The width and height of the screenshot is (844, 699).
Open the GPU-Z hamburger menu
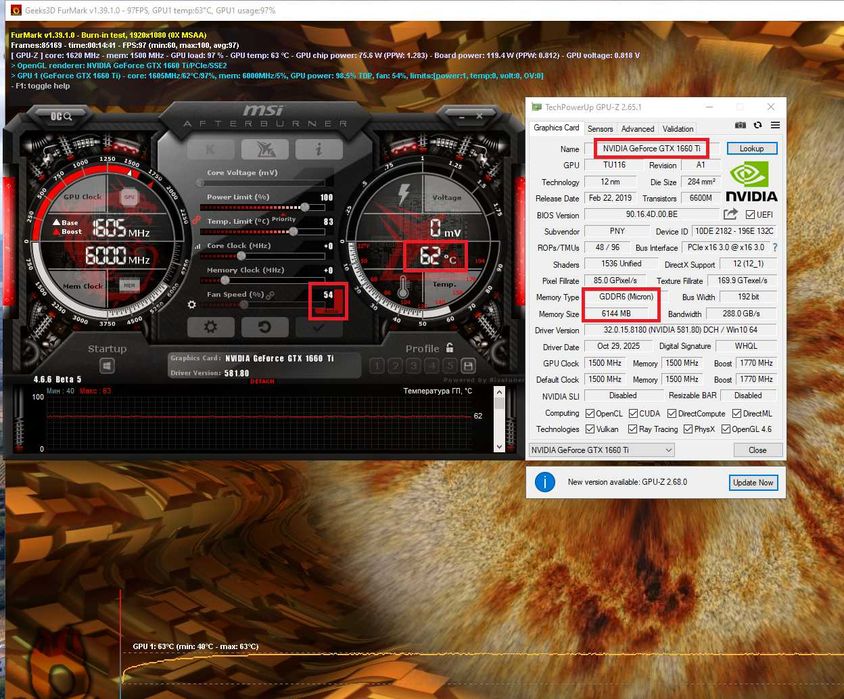click(775, 125)
